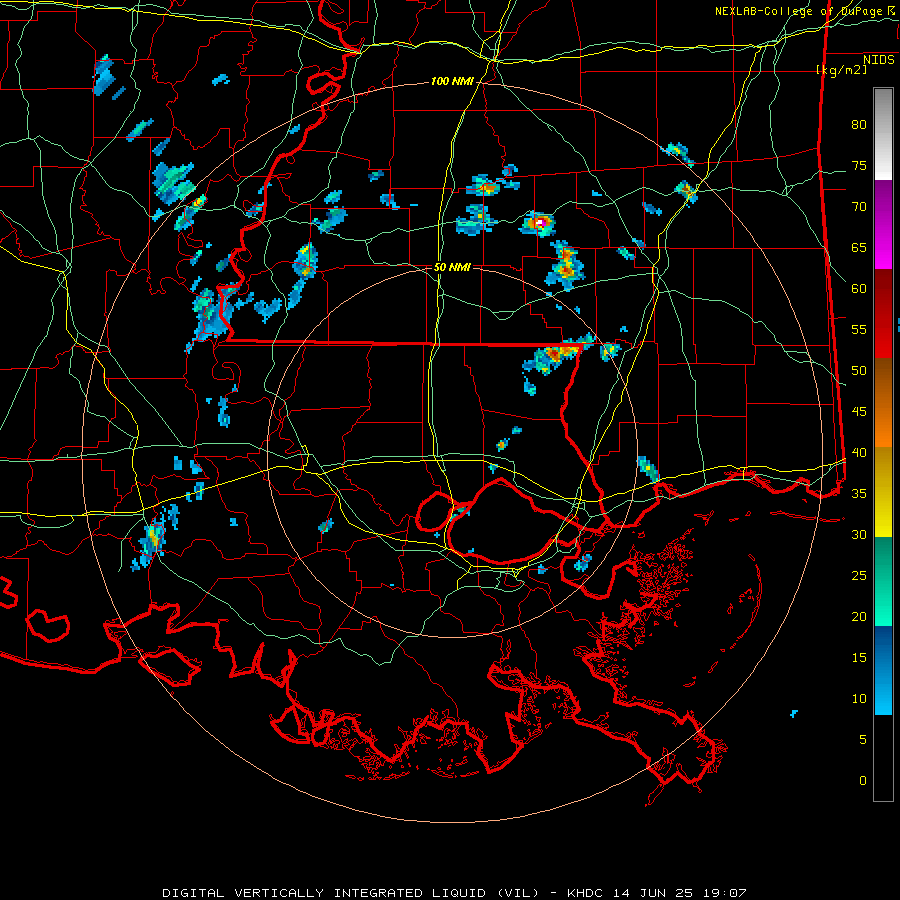Screen dimensions: 900x900
Task: Click the 80 value on color scale
Action: (x=859, y=125)
